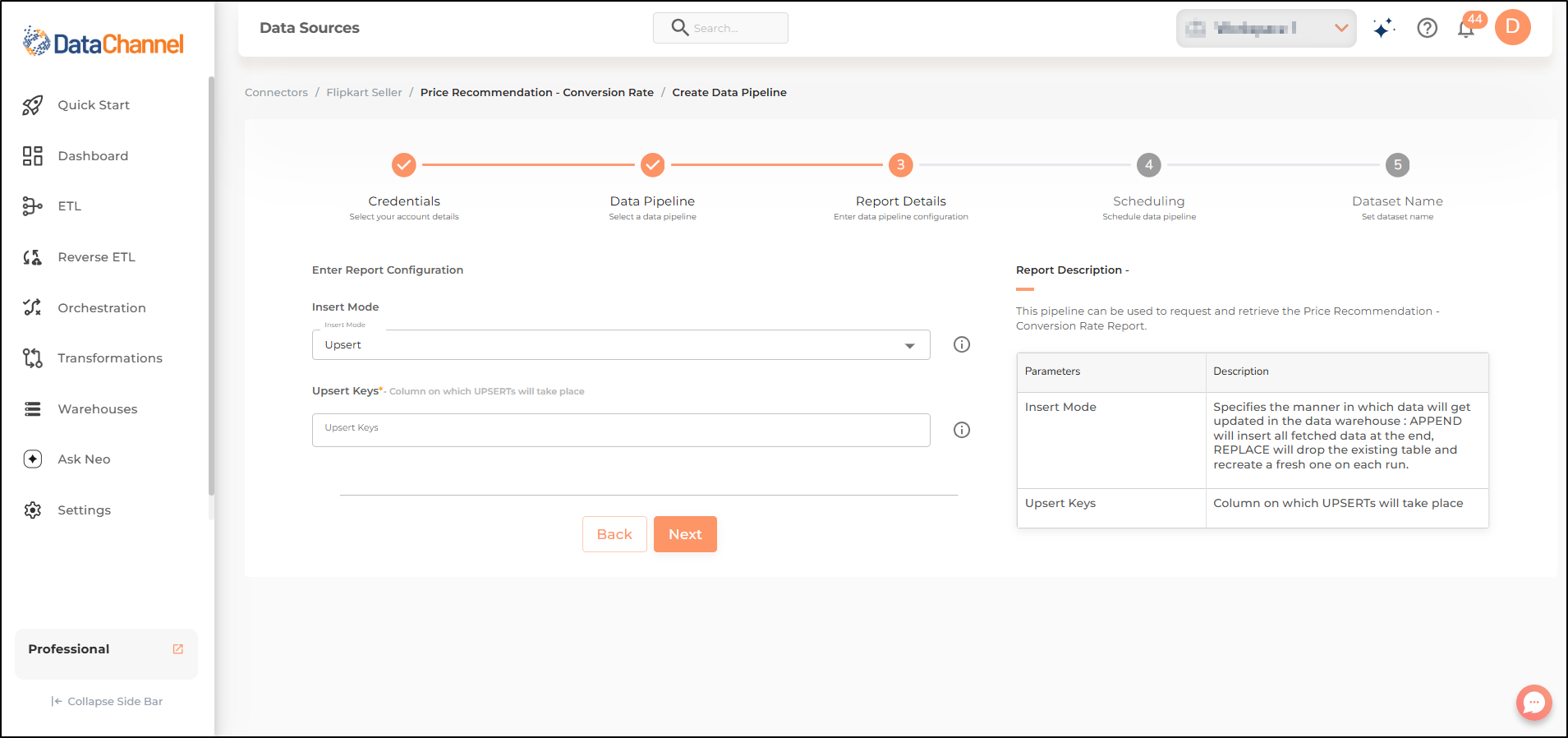Open the notifications bell icon
Image resolution: width=1568 pixels, height=738 pixels.
point(1466,30)
